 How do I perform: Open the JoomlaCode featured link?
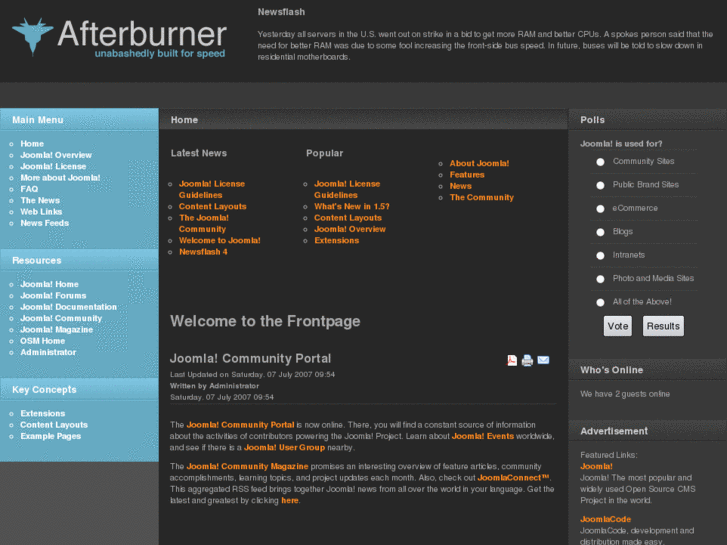point(606,519)
